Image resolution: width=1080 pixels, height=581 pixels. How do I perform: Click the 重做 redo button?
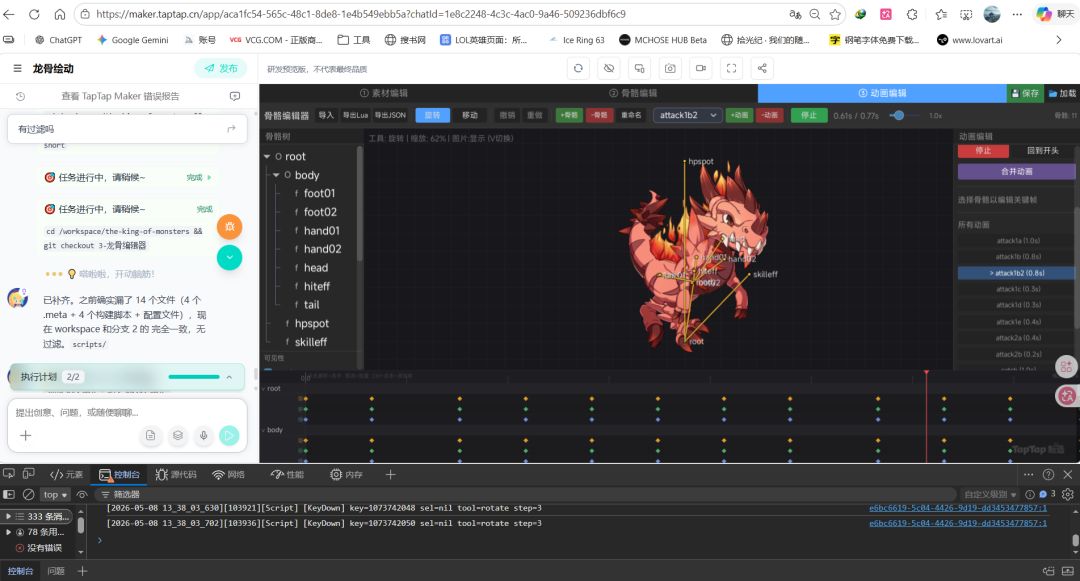[534, 115]
